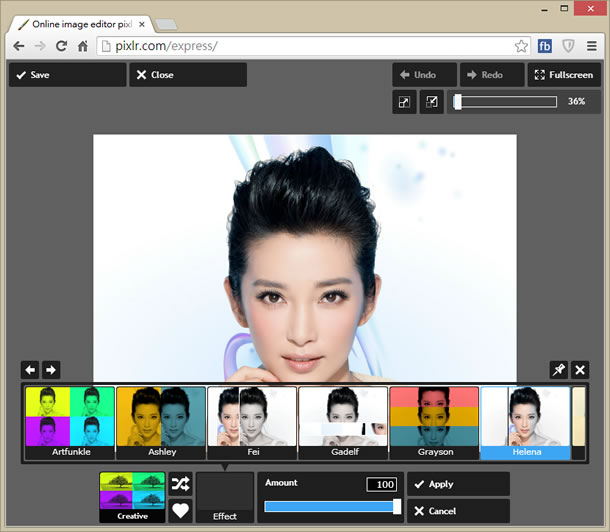Open the Creative effect category
610x532 pixels.
[x=132, y=497]
